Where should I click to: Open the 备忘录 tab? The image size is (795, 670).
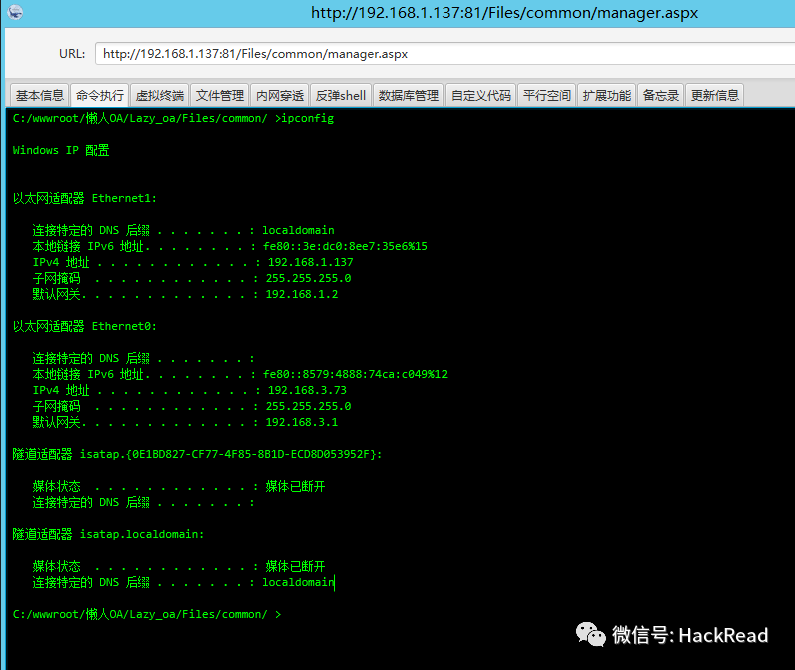(661, 95)
